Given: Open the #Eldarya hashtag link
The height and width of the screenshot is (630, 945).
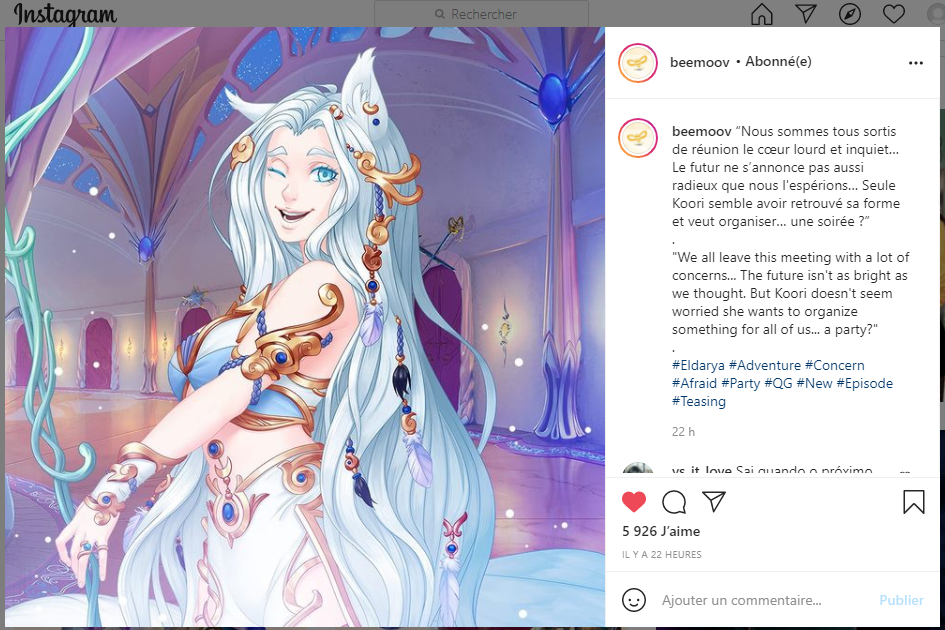Looking at the screenshot, I should click(x=699, y=365).
